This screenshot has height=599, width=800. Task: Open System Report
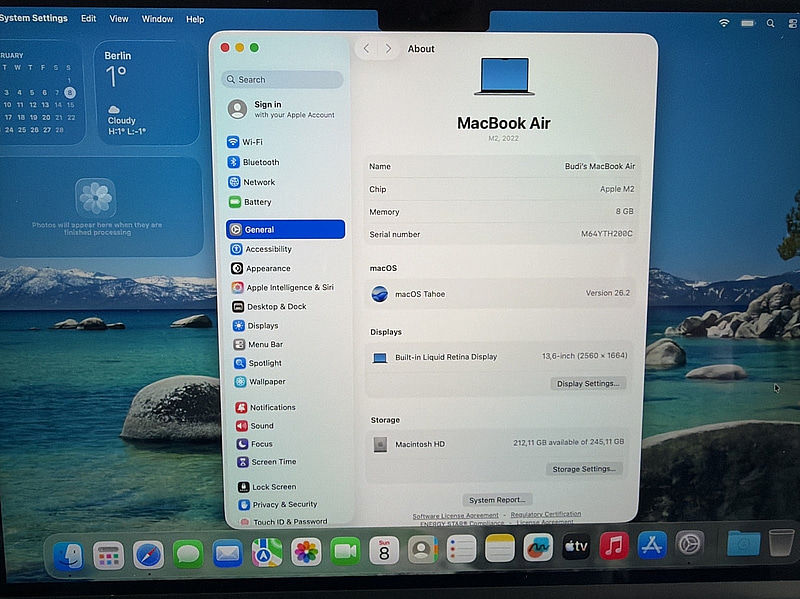click(499, 500)
